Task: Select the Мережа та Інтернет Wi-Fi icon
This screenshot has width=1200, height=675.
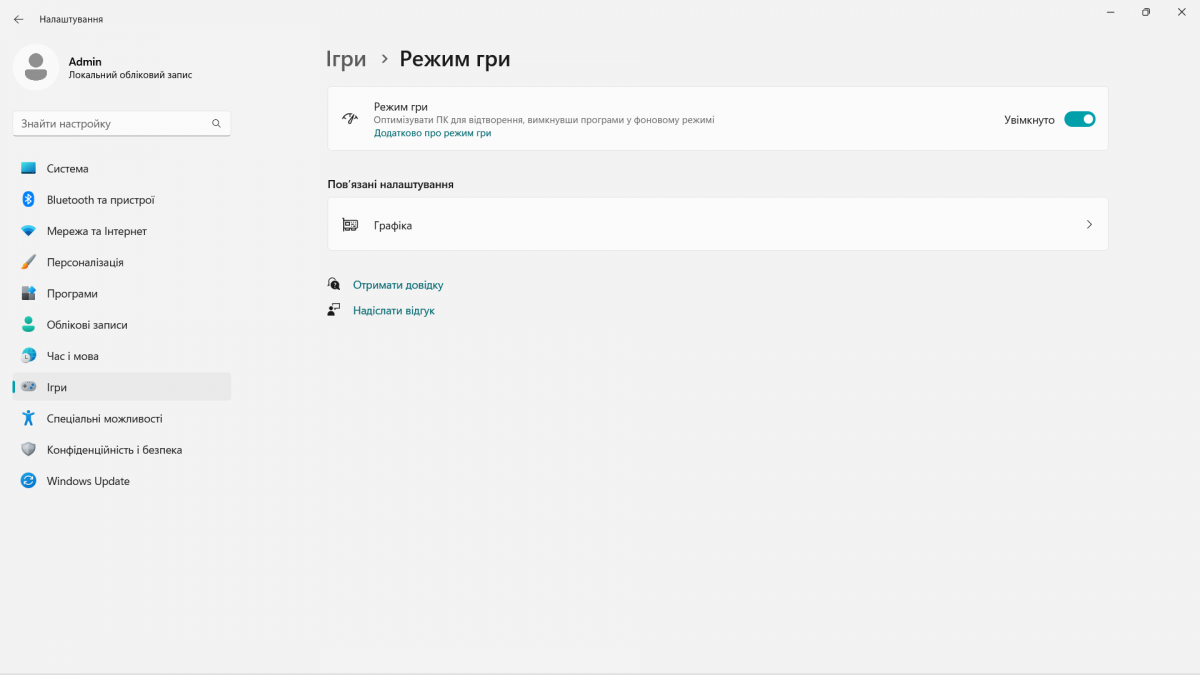Action: pos(28,231)
